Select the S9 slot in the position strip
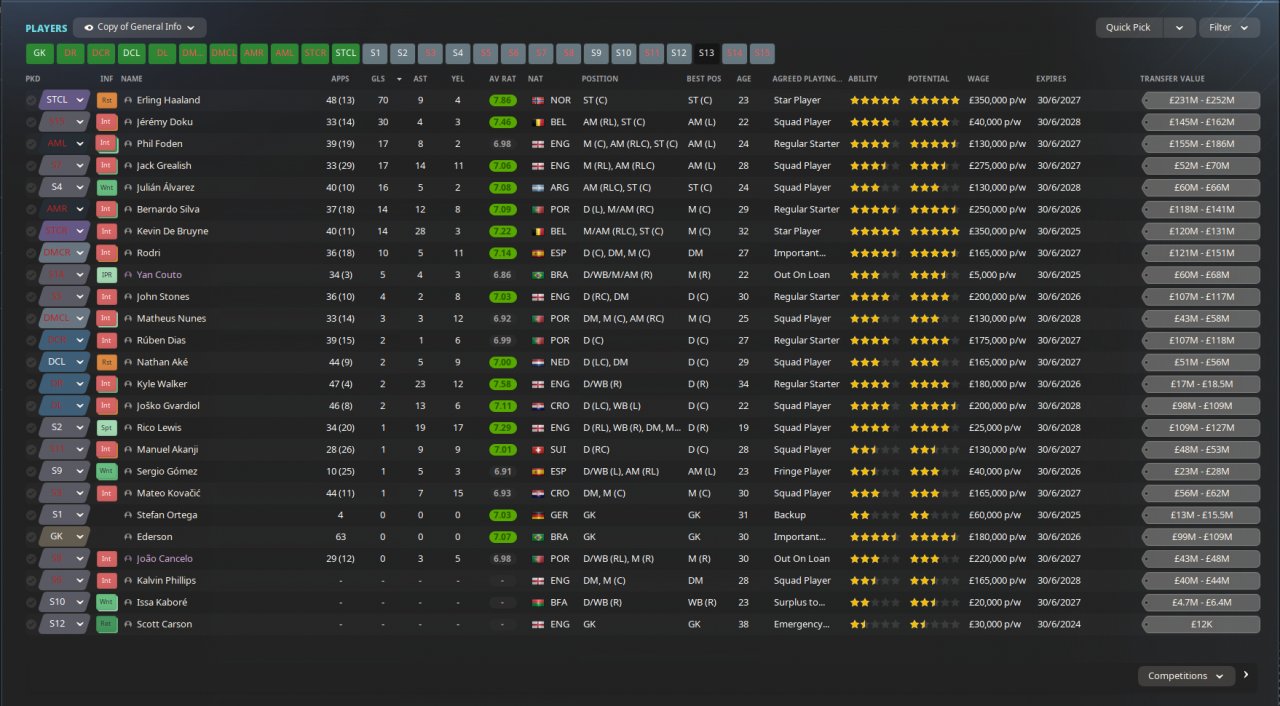The image size is (1280, 706). coord(595,54)
